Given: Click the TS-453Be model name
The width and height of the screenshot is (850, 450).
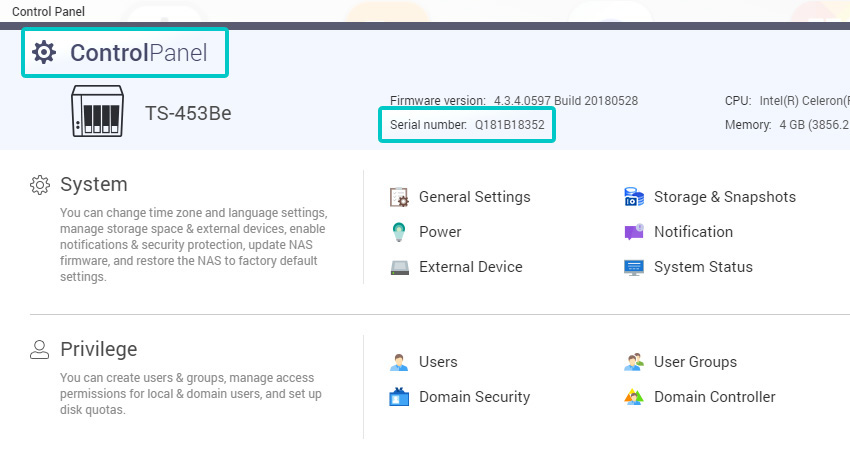Looking at the screenshot, I should 188,113.
